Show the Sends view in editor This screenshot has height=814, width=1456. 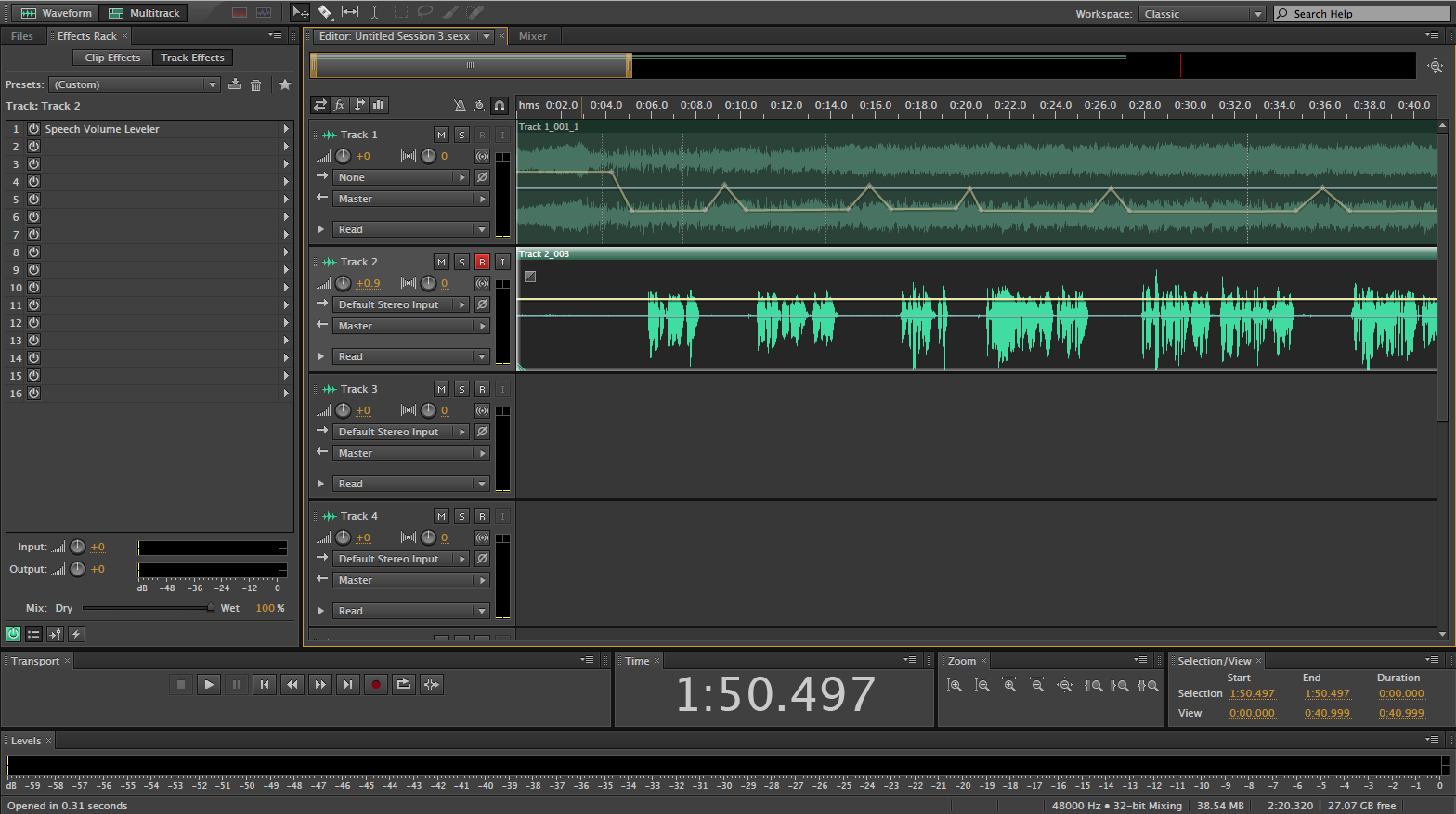(x=359, y=105)
